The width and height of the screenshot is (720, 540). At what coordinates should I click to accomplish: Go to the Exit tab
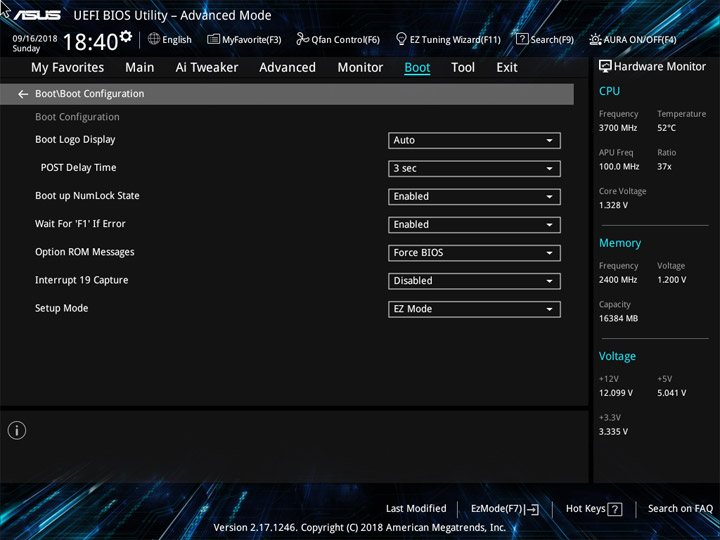507,68
